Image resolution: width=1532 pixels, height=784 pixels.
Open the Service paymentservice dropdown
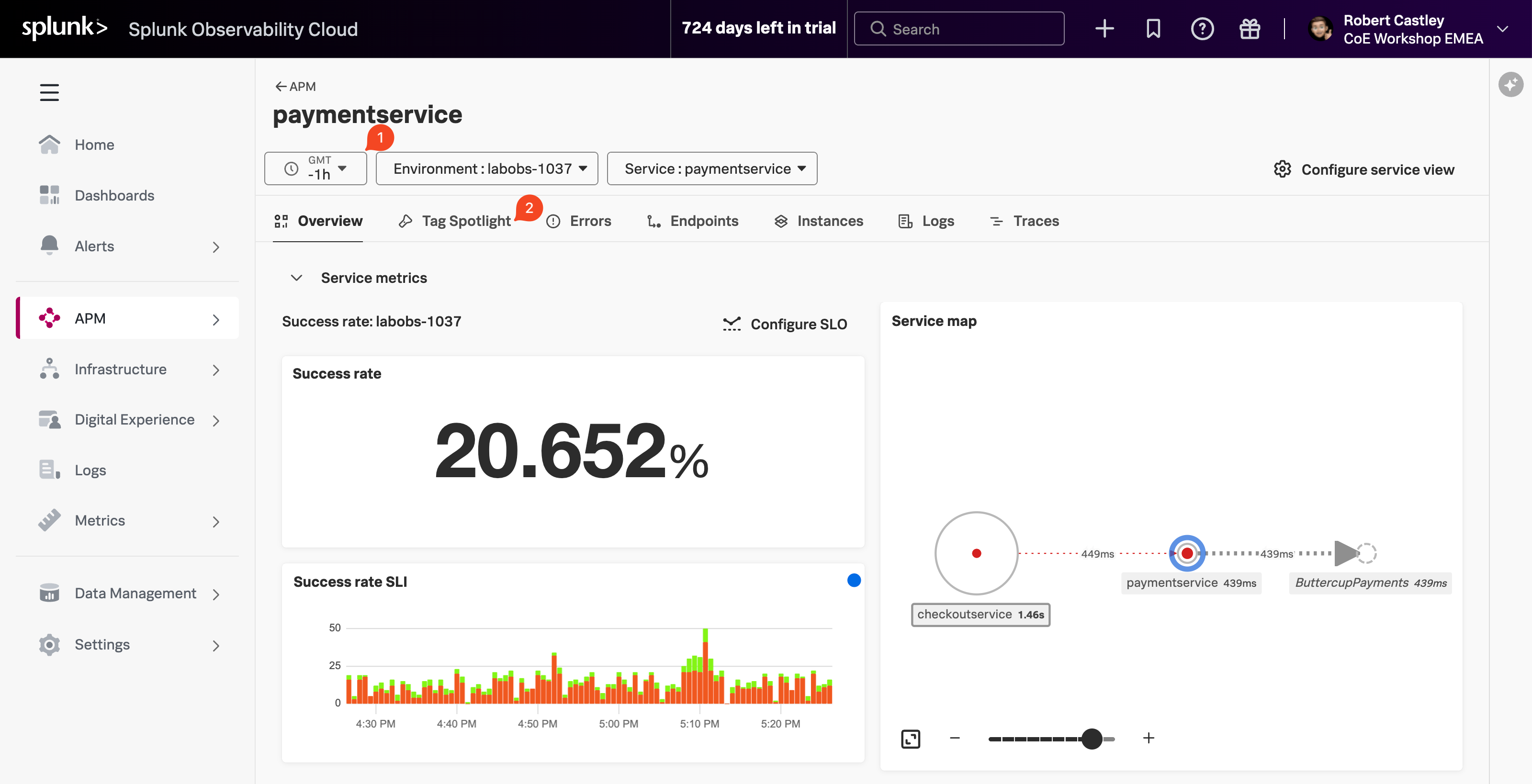[x=712, y=168]
